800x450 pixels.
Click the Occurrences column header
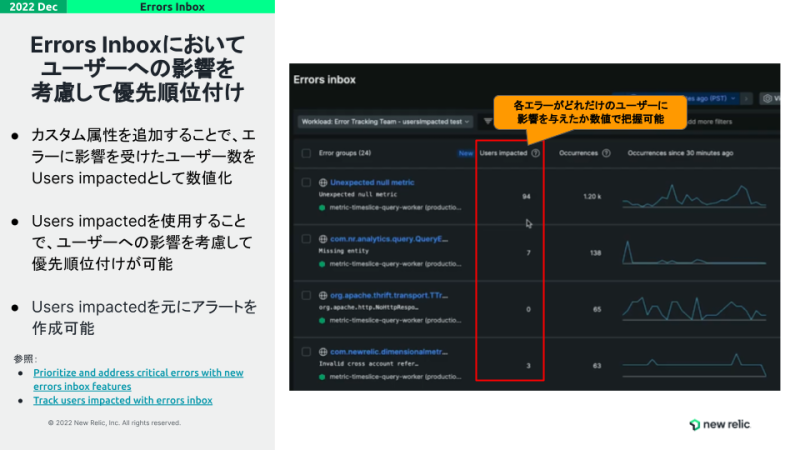[578, 153]
